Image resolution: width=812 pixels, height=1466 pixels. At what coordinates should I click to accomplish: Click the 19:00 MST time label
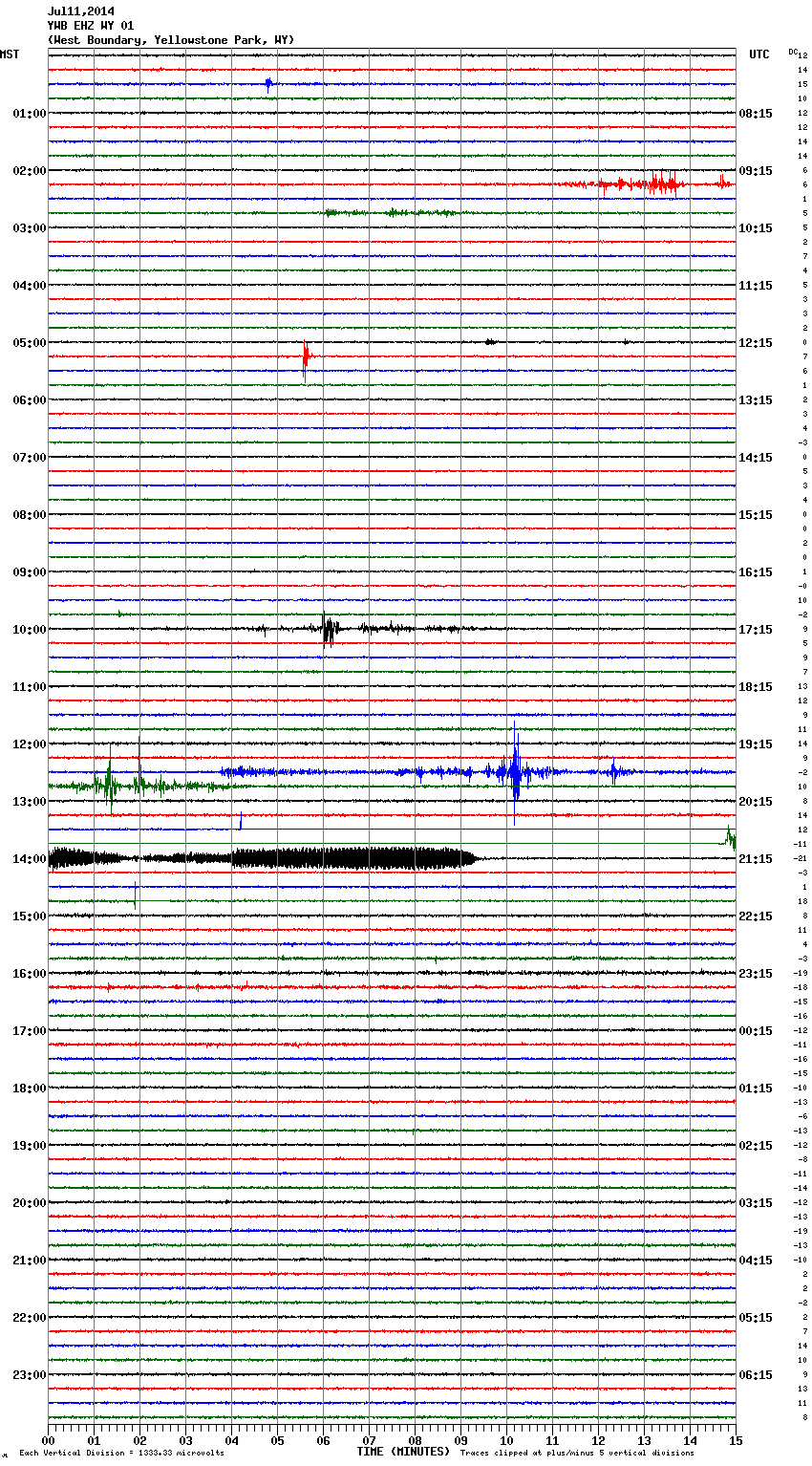29,1146
